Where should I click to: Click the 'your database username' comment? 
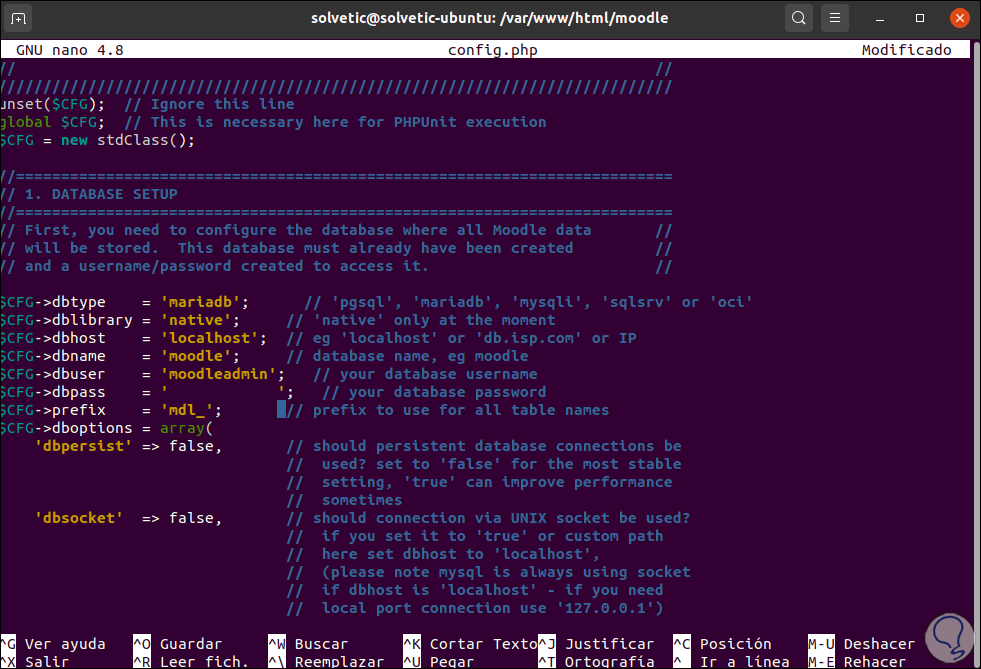[425, 374]
